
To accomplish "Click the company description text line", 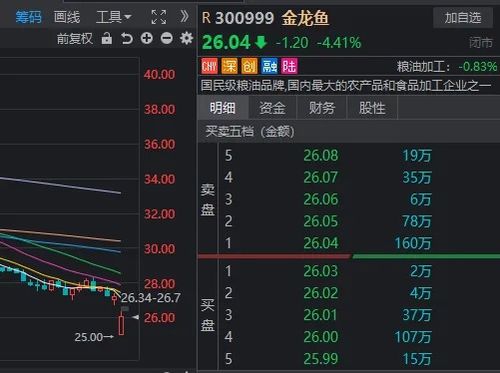I will point(346,86).
